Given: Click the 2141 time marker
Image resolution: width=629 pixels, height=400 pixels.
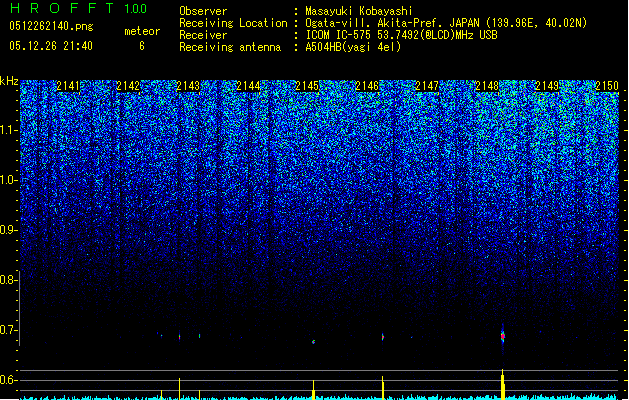Looking at the screenshot, I should coord(68,86).
